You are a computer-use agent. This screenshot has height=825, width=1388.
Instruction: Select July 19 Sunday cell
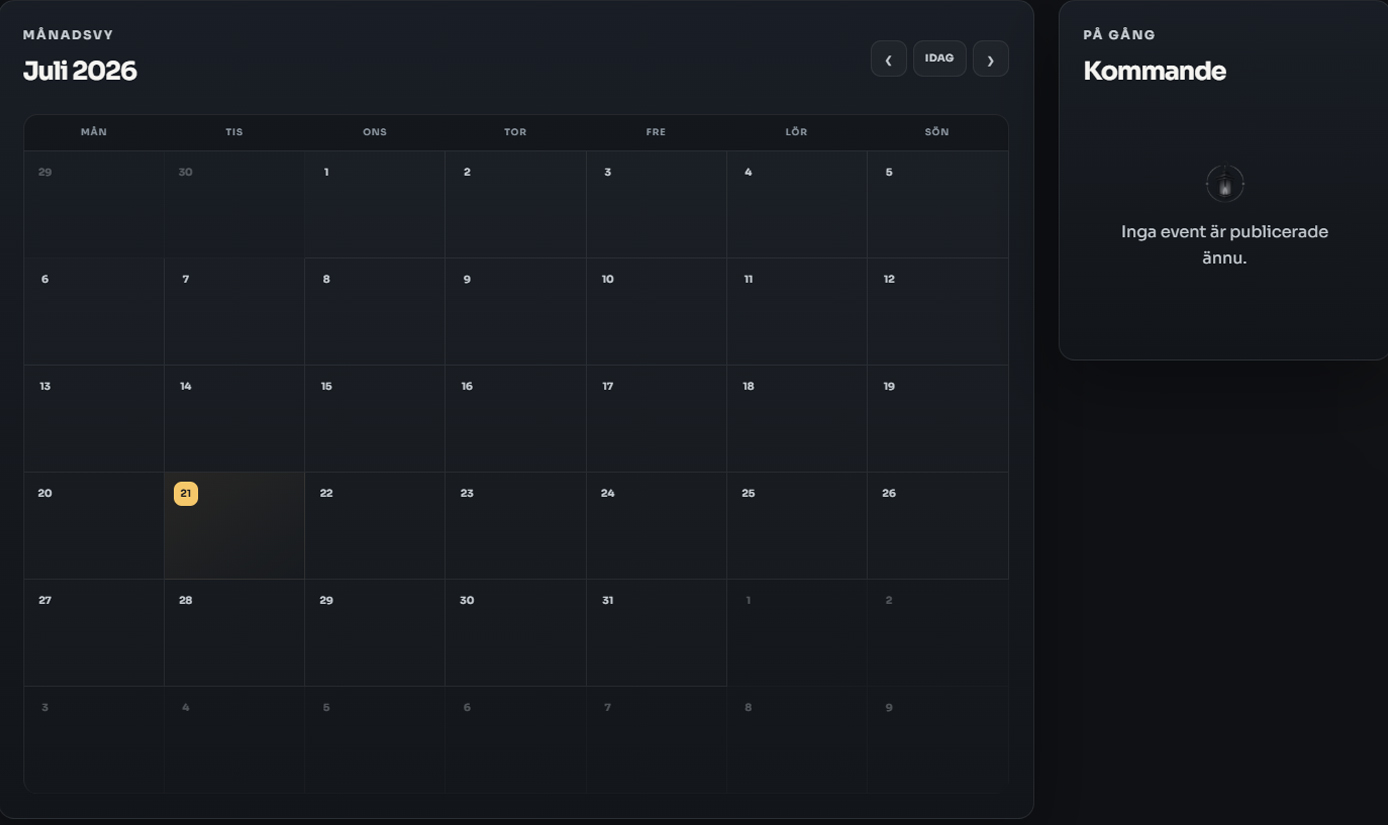[938, 418]
